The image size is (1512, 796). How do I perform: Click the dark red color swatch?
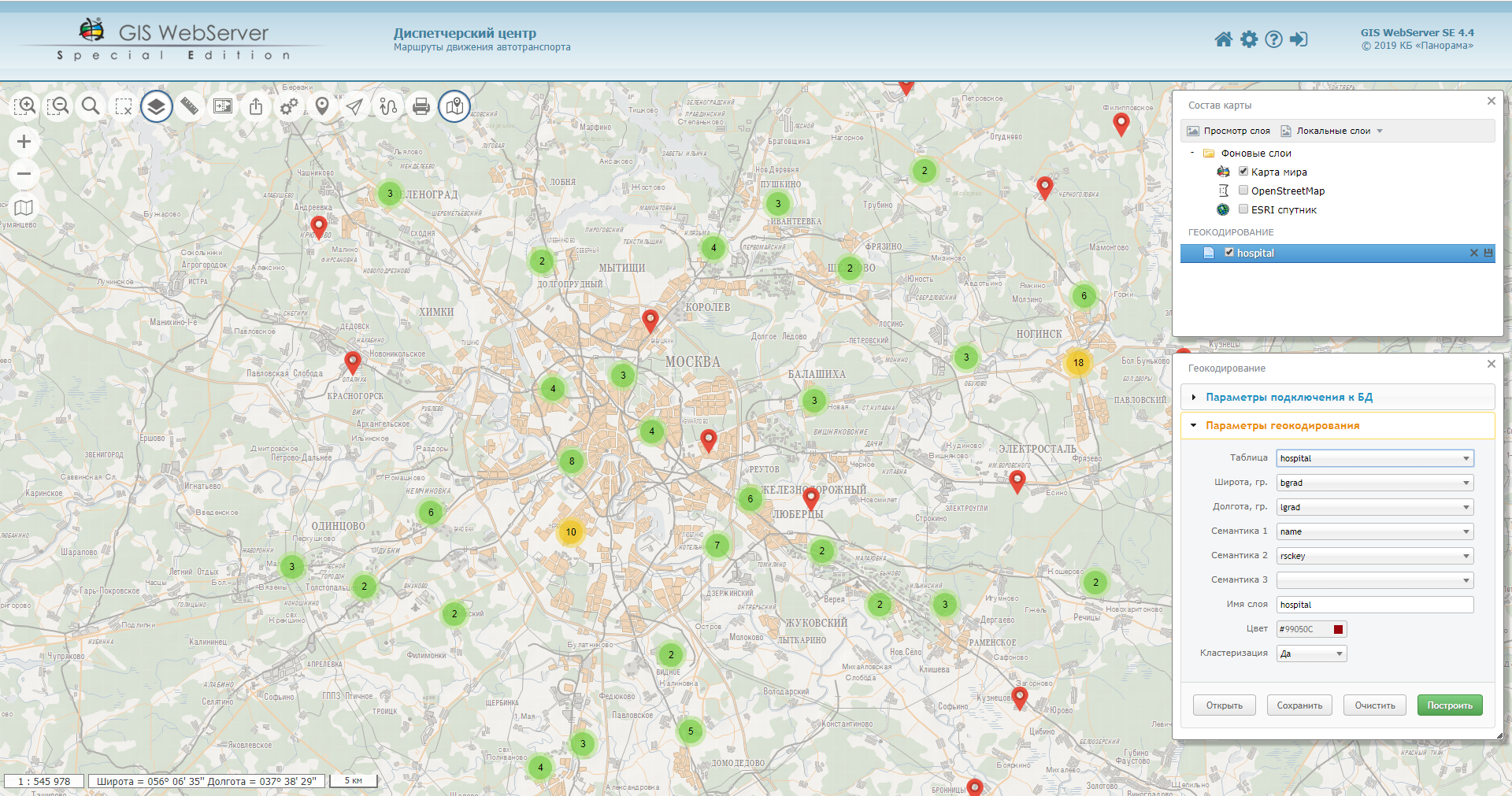point(1338,629)
